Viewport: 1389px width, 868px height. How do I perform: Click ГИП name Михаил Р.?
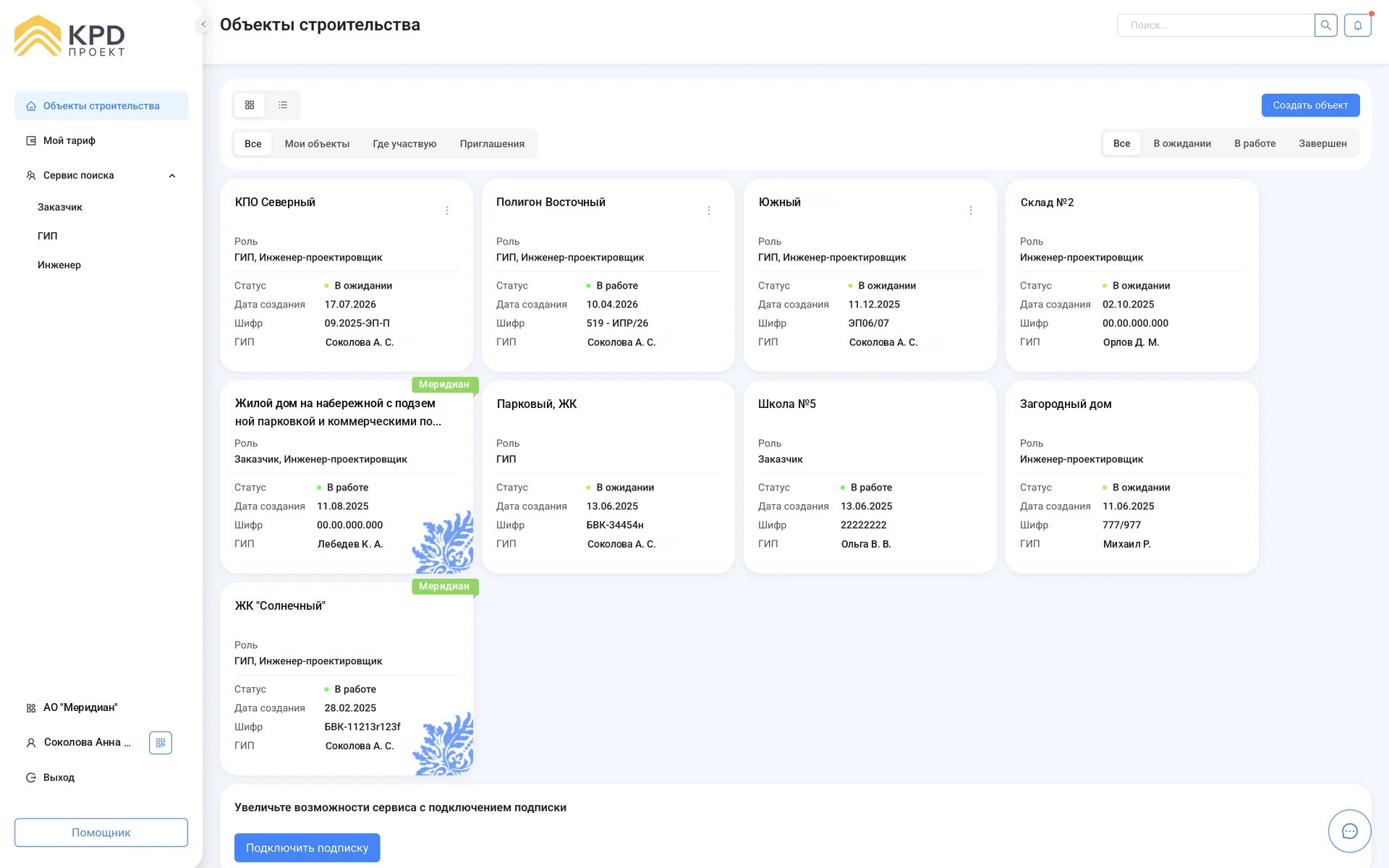(x=1126, y=544)
